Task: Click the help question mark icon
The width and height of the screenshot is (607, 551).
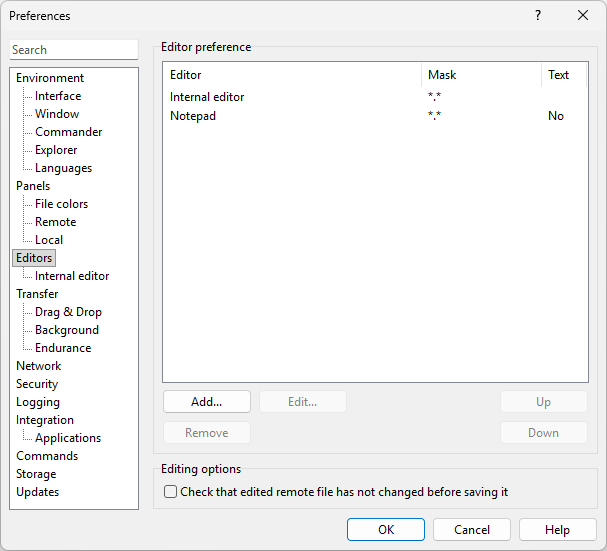Action: click(538, 16)
